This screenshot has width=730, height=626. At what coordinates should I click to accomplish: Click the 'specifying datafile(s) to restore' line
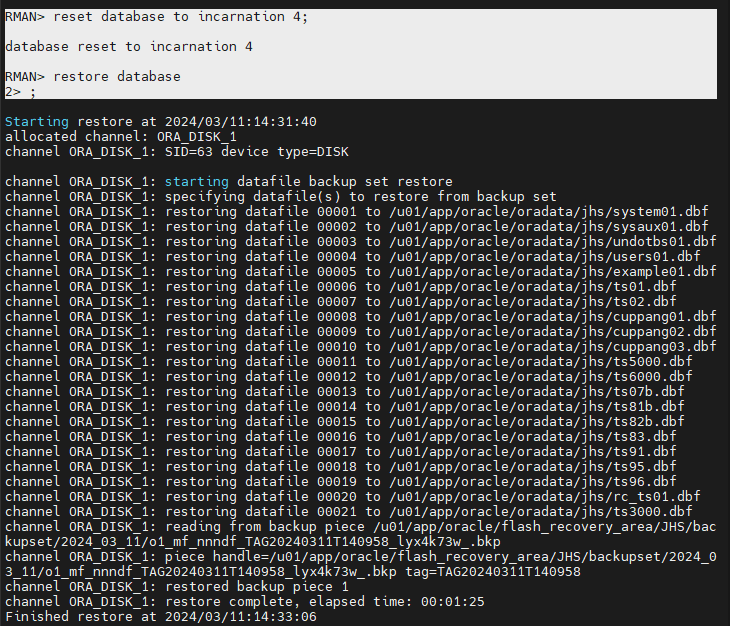(281, 196)
